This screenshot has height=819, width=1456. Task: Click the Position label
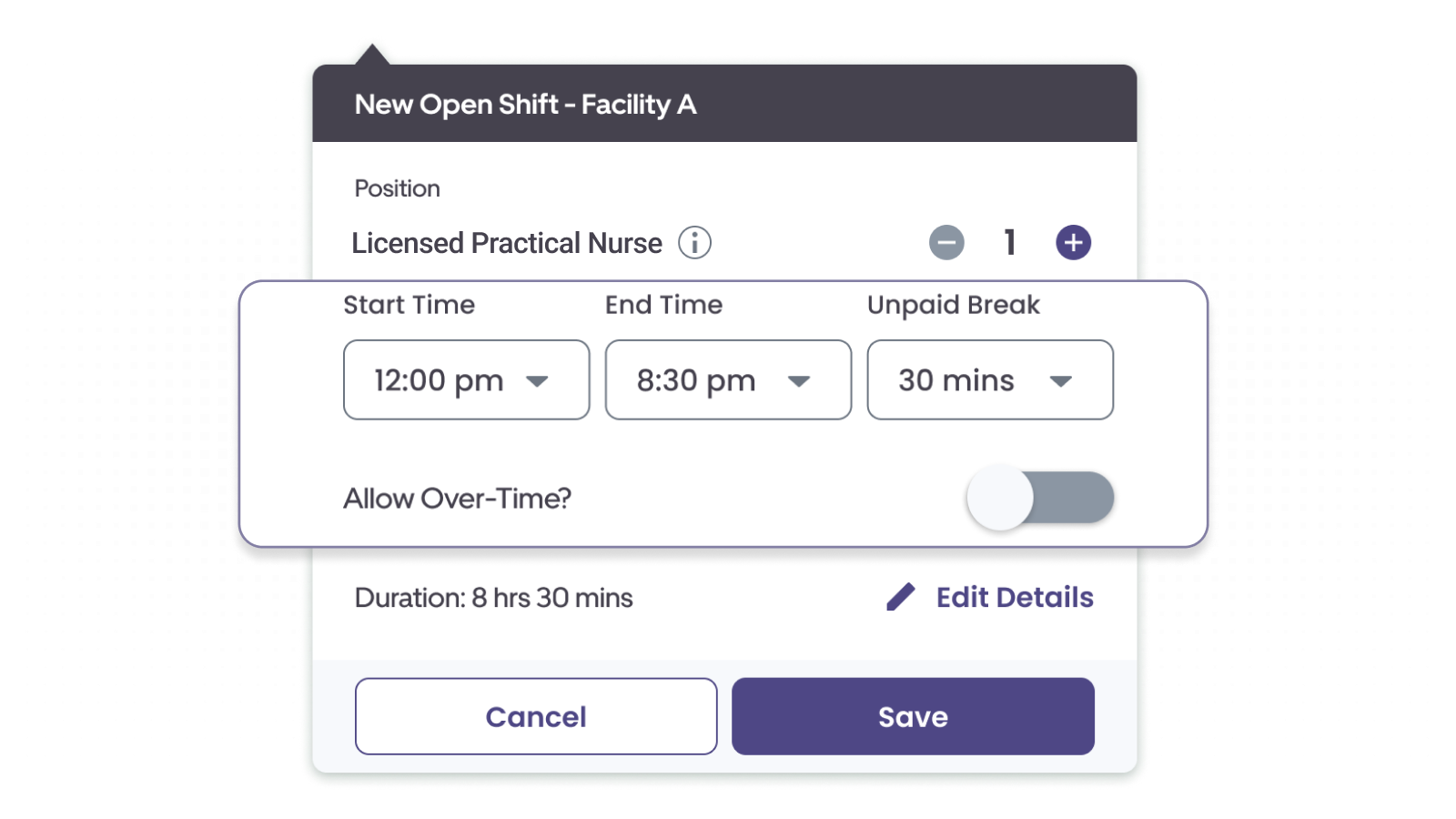tap(398, 188)
